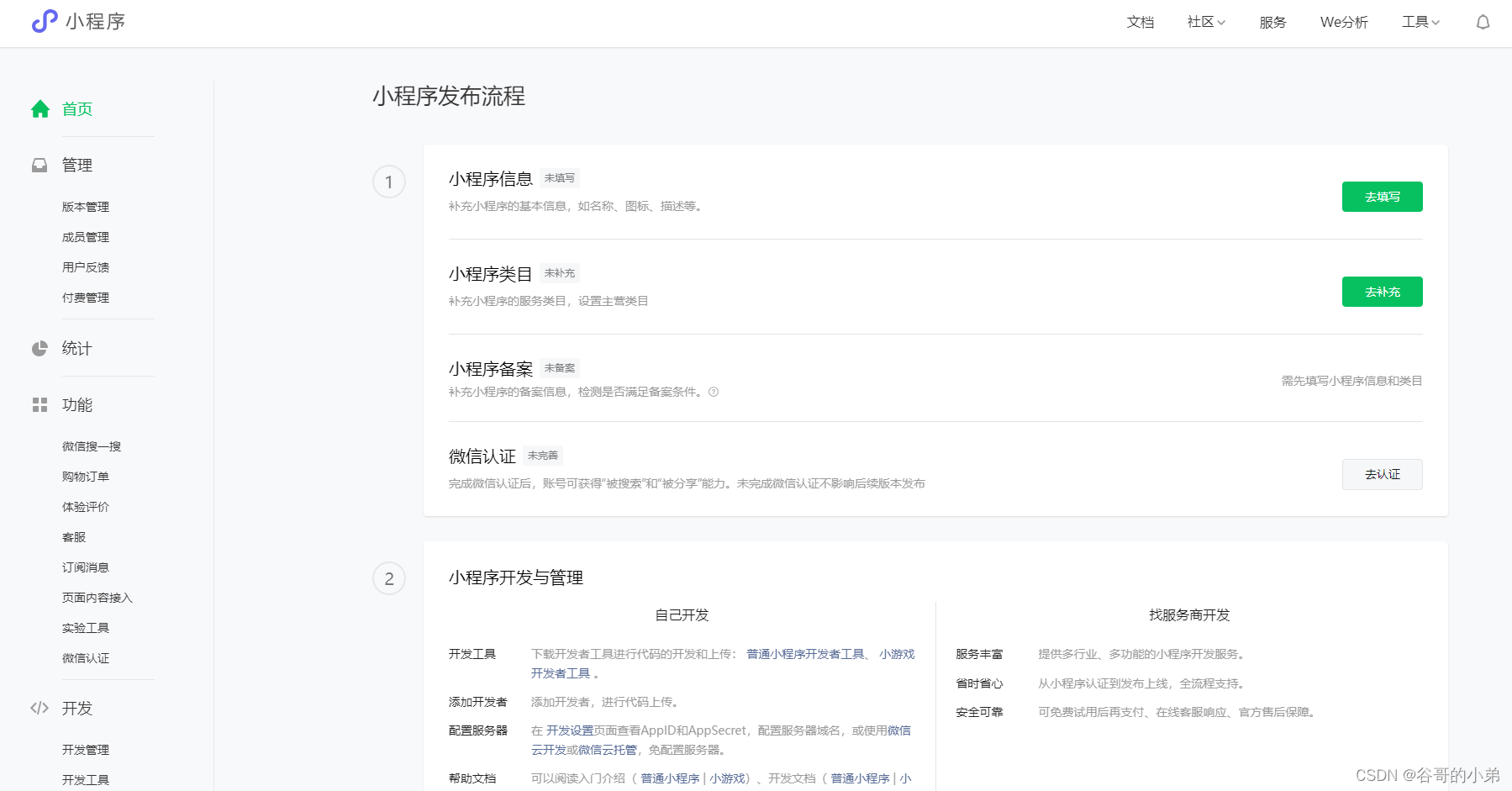Click the 统计 pie chart icon
This screenshot has height=791, width=1512.
coord(40,348)
